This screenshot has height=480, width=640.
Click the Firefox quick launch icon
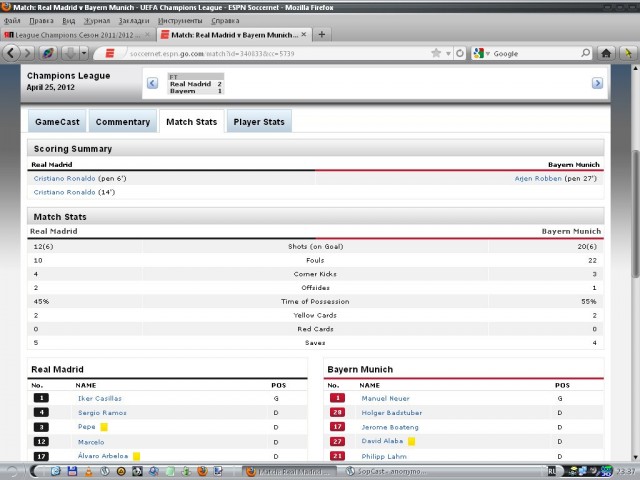[x=202, y=471]
